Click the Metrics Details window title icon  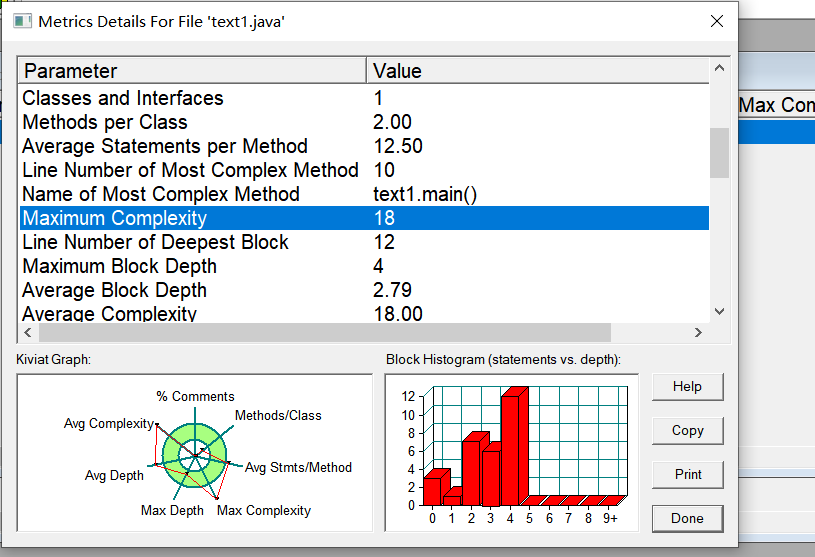pyautogui.click(x=22, y=21)
